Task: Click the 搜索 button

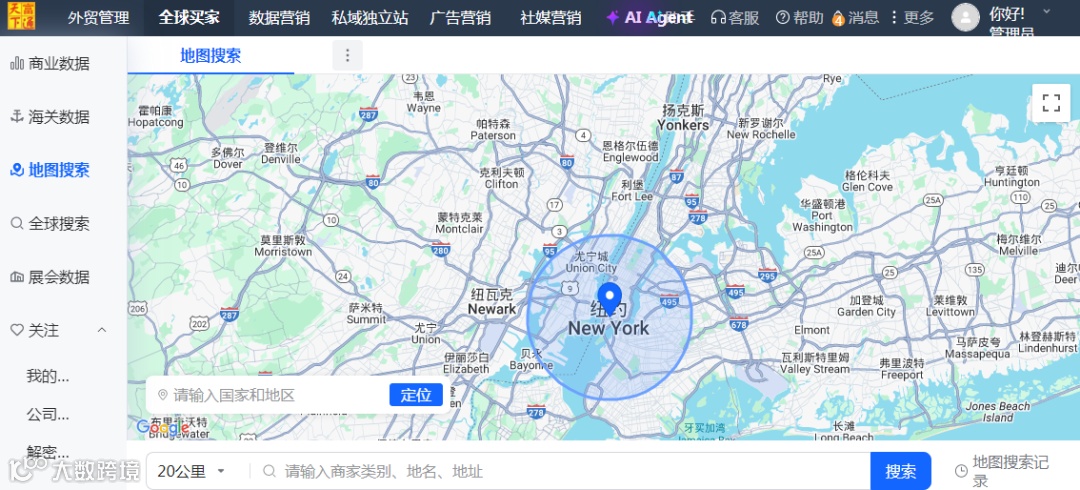Action: [x=901, y=471]
